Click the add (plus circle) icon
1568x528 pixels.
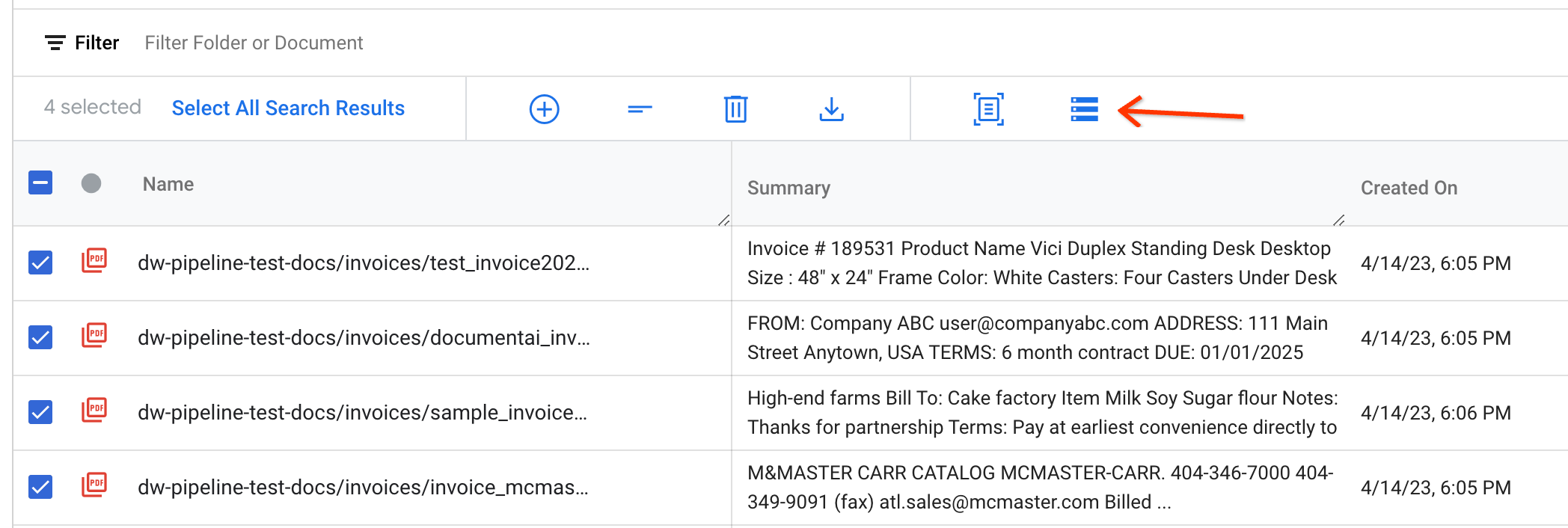(544, 109)
